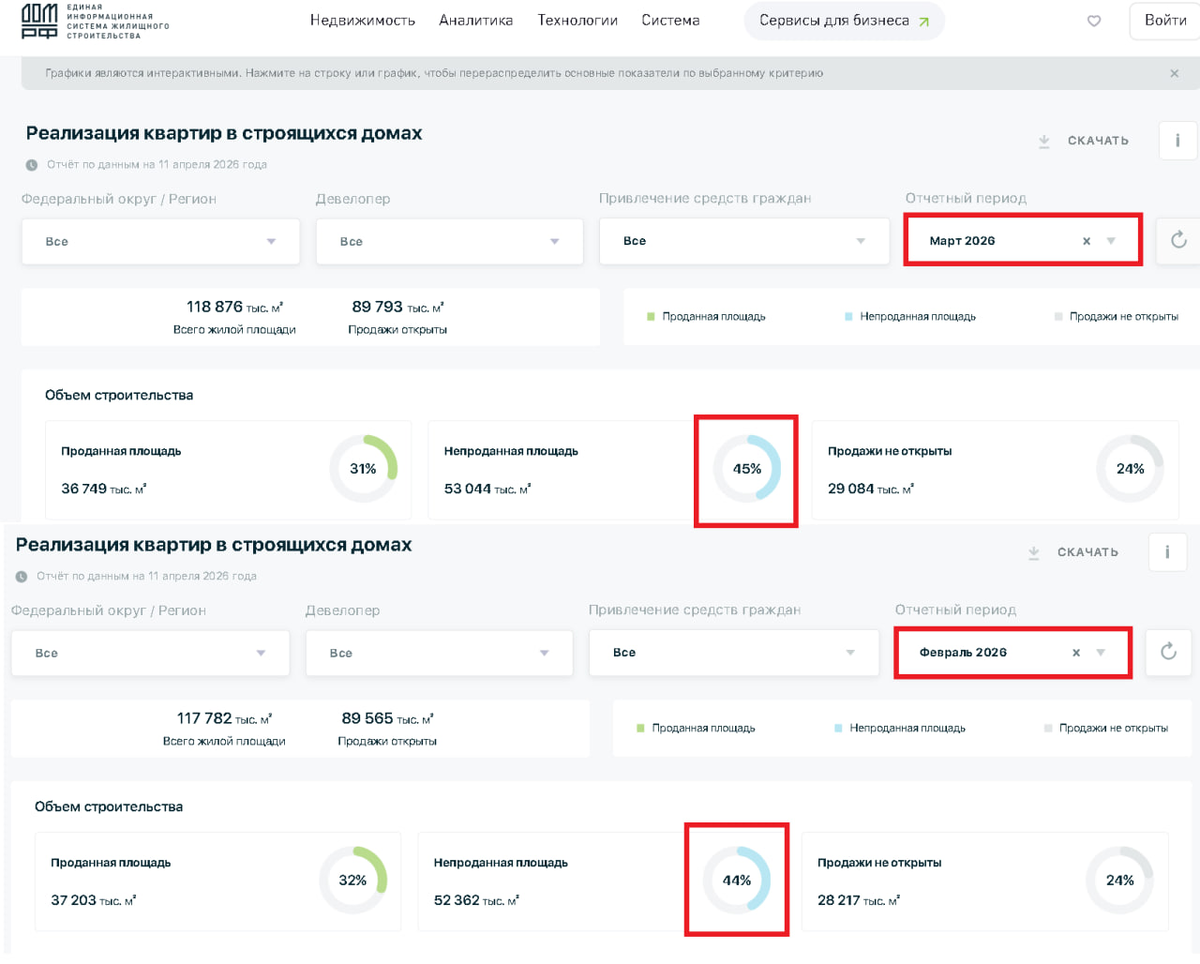This screenshot has height=964, width=1200.
Task: Reset filters with upper refresh icon
Action: pos(1178,240)
